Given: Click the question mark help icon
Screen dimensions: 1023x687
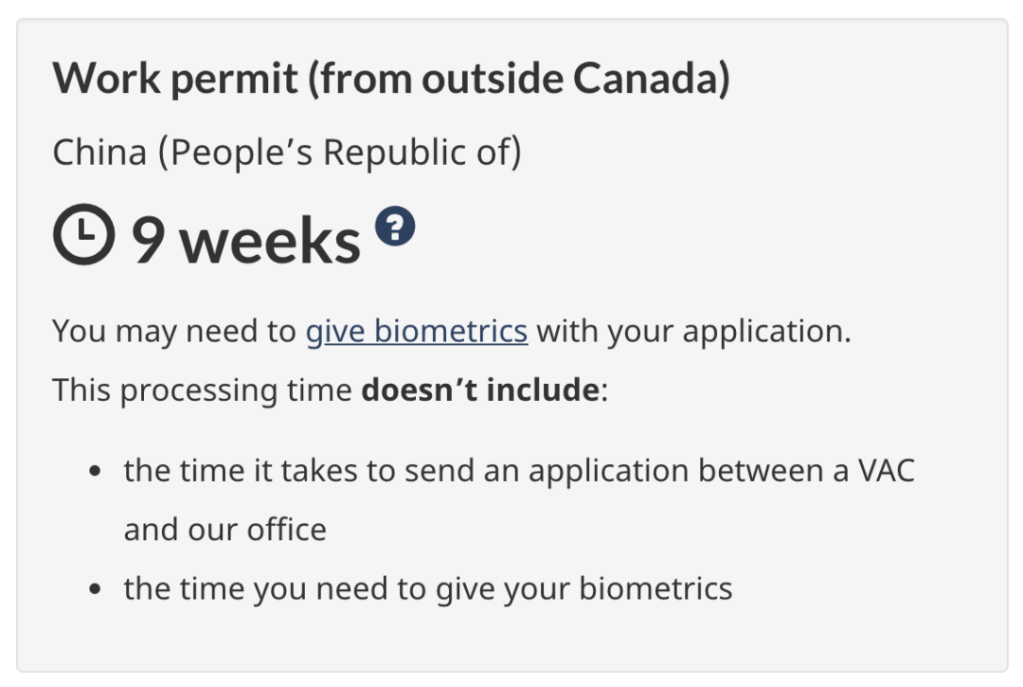Looking at the screenshot, I should pos(395,228).
